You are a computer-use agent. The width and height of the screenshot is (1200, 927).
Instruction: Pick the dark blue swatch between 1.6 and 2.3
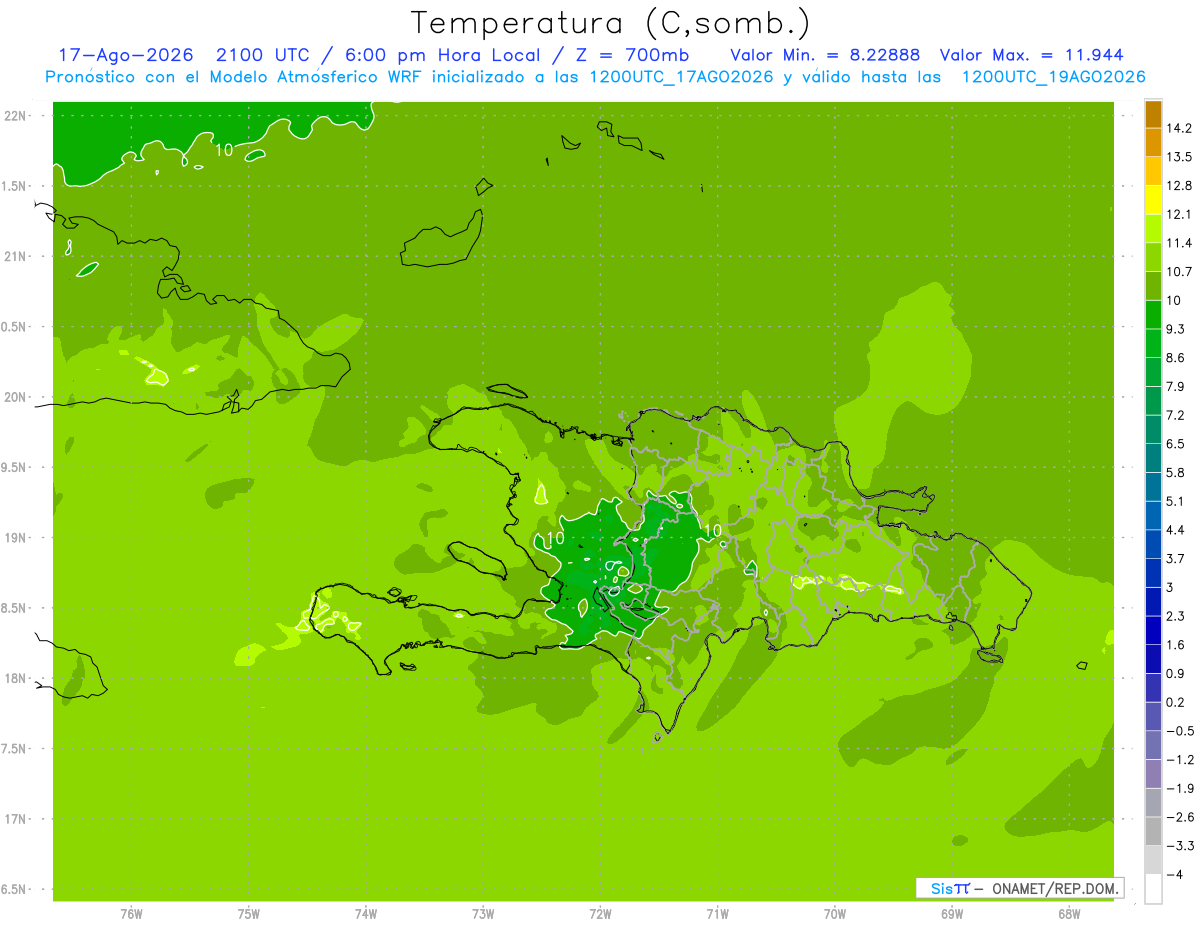pos(1153,630)
